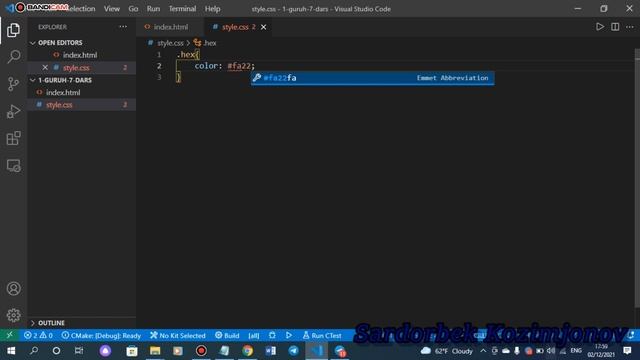Open editor More Actions ellipsis
Screen dimensions: 640x360
coord(630,27)
